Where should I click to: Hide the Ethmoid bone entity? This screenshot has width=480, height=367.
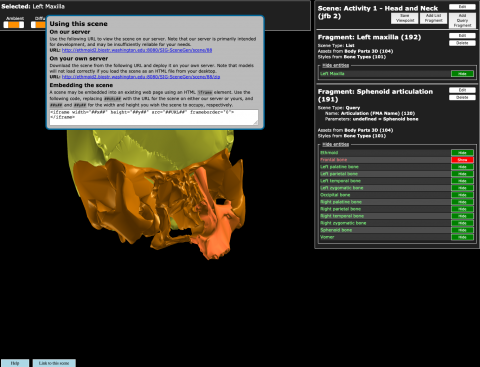point(462,153)
